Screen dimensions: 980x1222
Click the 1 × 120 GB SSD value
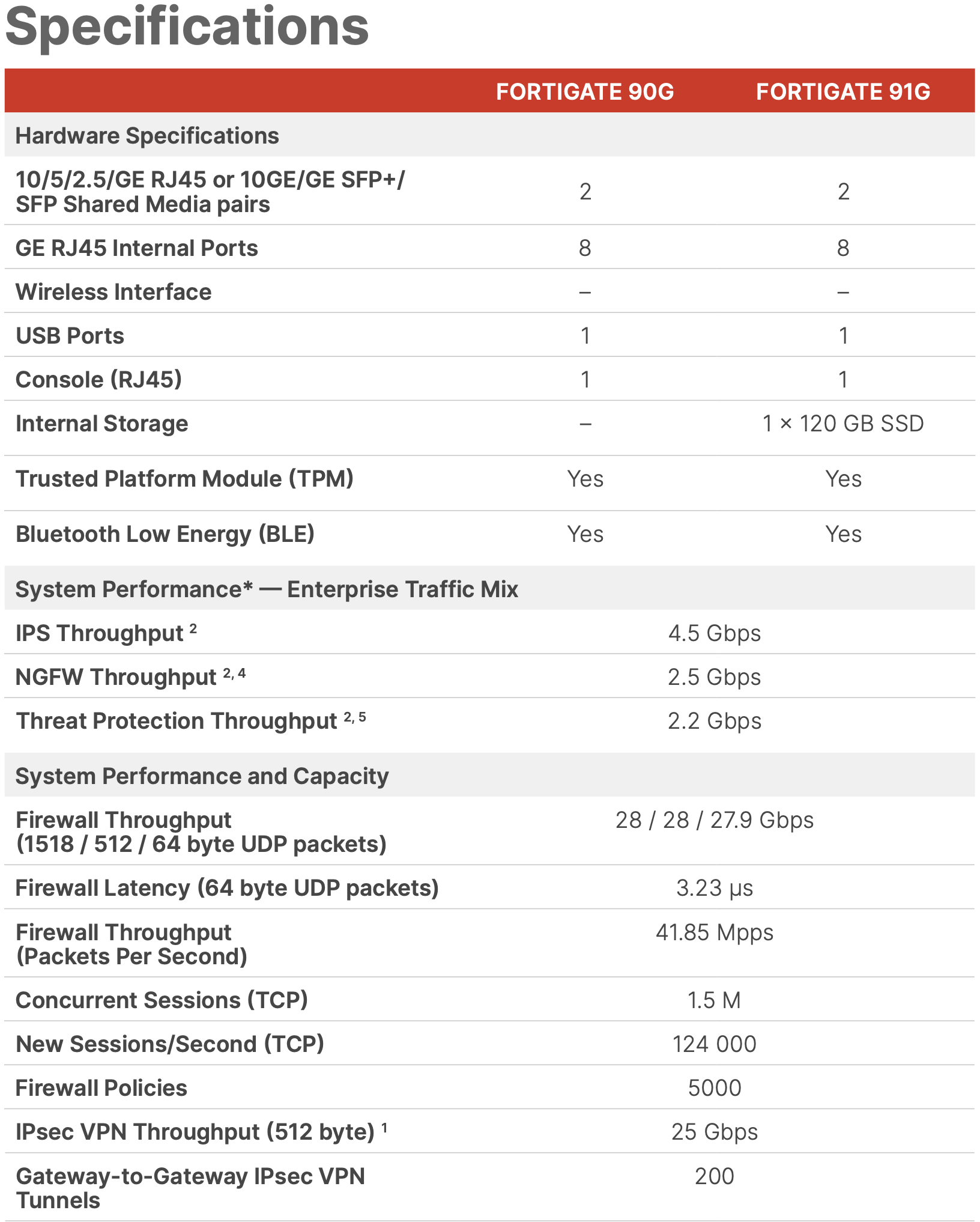point(843,424)
